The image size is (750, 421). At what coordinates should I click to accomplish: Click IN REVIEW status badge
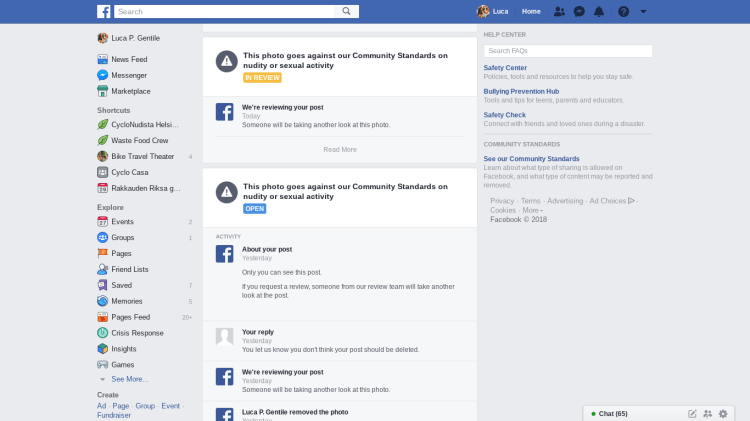pos(262,78)
